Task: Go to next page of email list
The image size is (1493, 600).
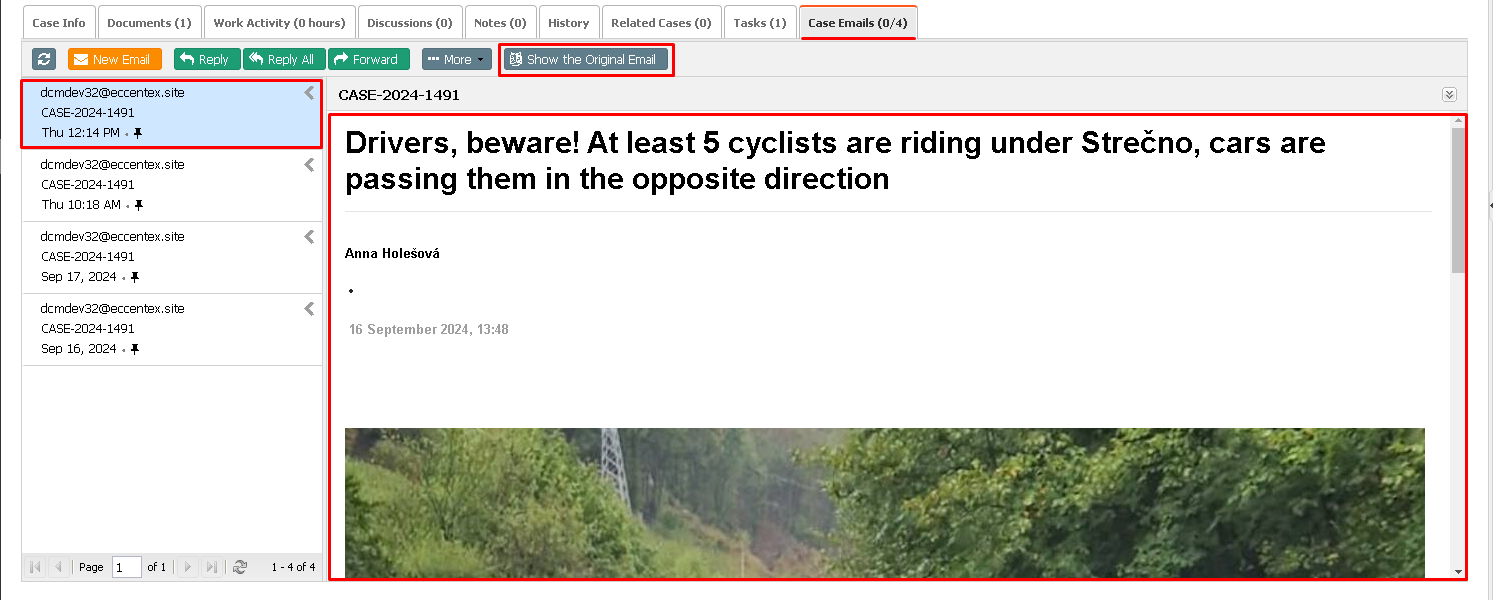Action: pyautogui.click(x=187, y=567)
